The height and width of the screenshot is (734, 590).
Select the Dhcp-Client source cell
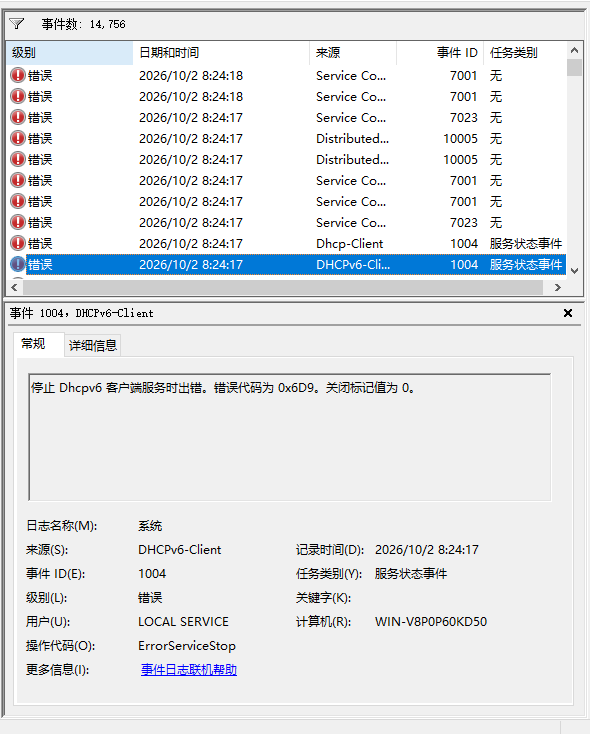click(350, 243)
